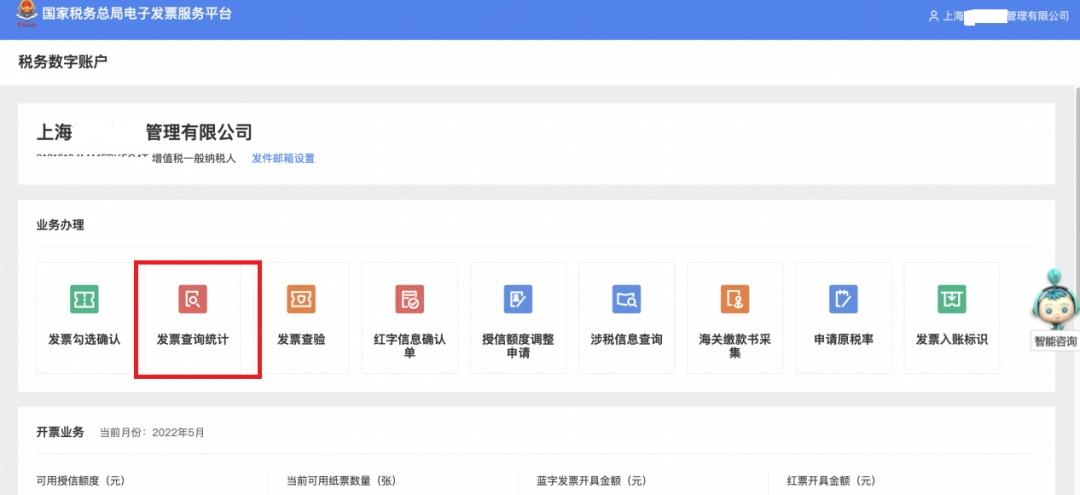This screenshot has height=495, width=1080.
Task: Open the 智能咨询 robot assistant
Action: pyautogui.click(x=1055, y=305)
